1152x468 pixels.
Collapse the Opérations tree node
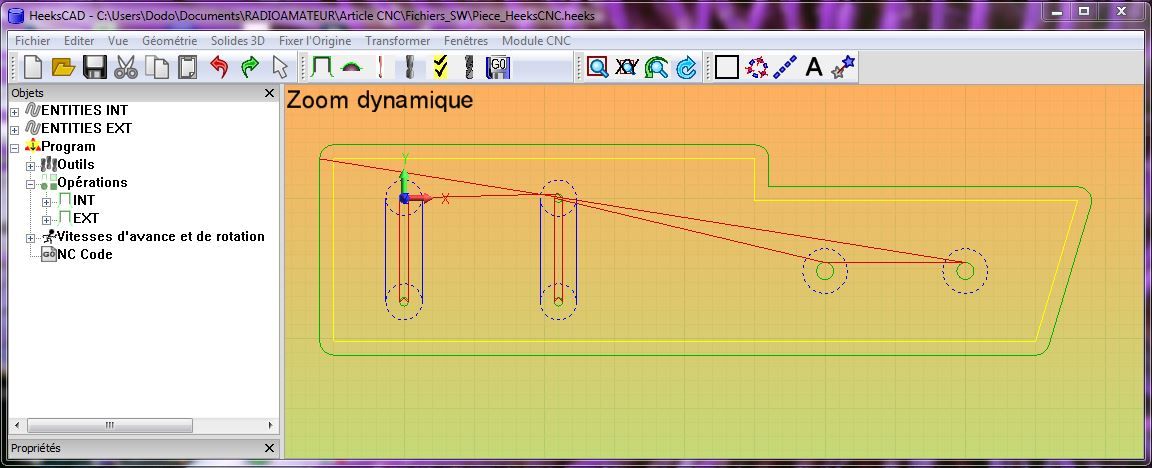click(31, 184)
